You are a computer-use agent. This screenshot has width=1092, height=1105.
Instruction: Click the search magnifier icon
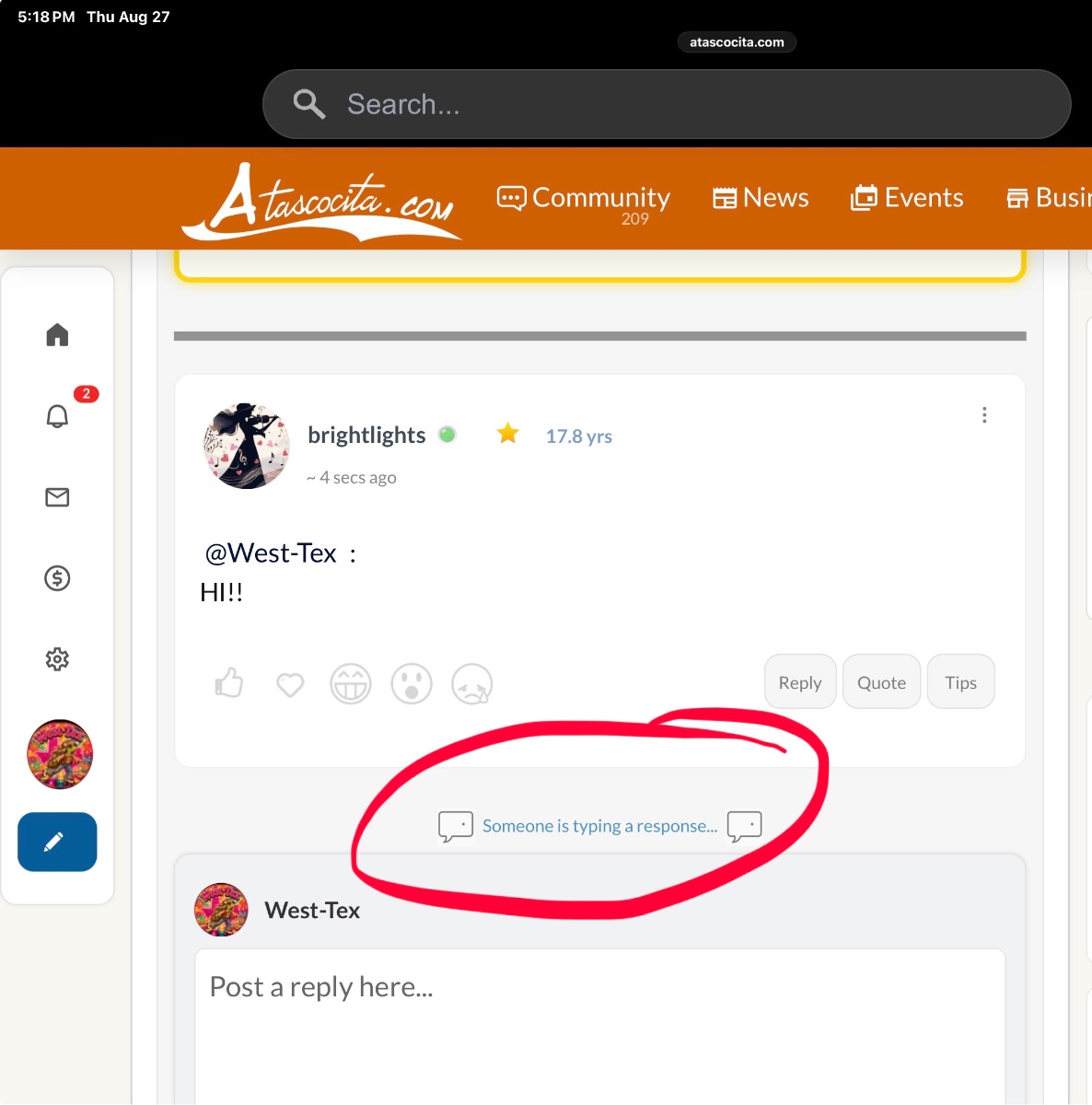[309, 104]
